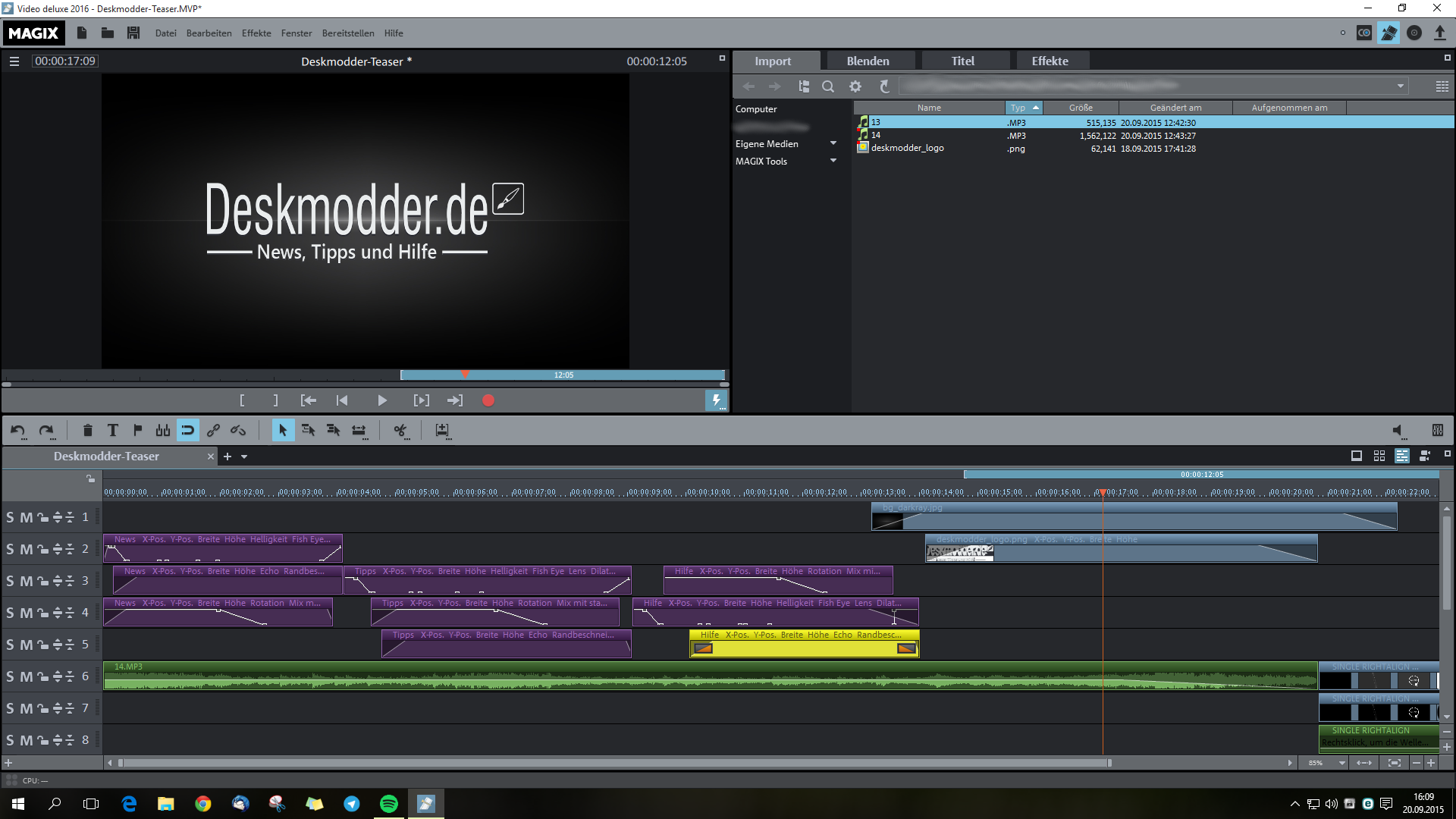
Task: Open the title editor T icon
Action: [113, 431]
